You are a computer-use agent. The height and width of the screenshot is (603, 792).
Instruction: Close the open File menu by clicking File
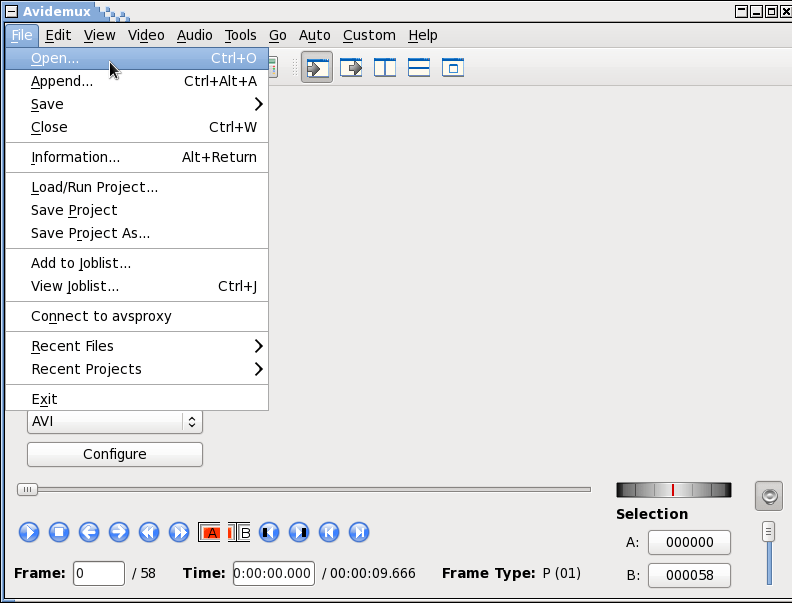pos(22,35)
